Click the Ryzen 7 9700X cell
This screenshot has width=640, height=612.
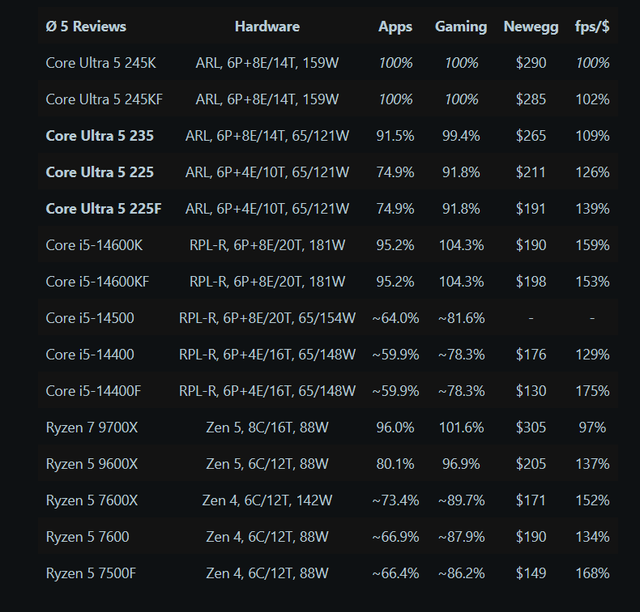point(92,427)
